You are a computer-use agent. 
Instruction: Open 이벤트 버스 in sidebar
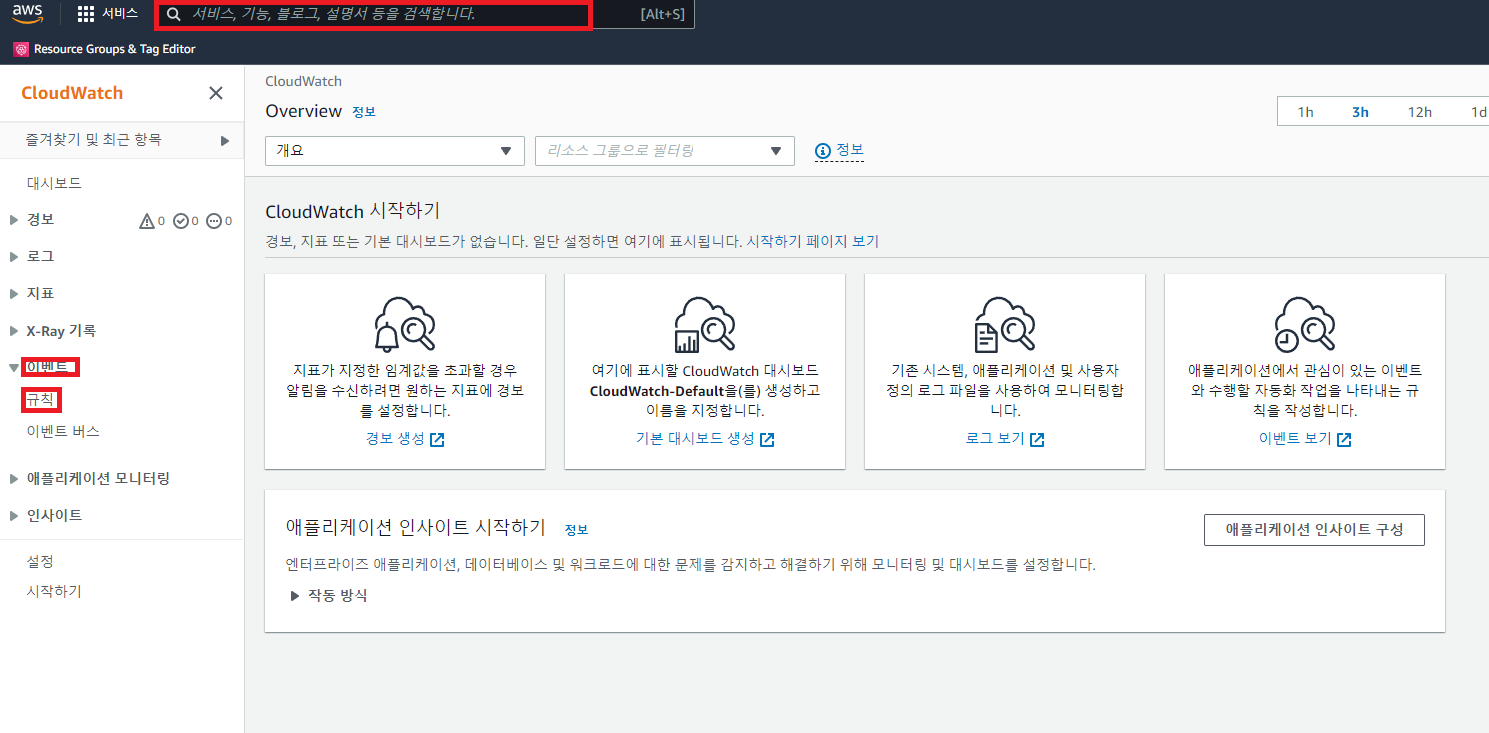pyautogui.click(x=63, y=432)
